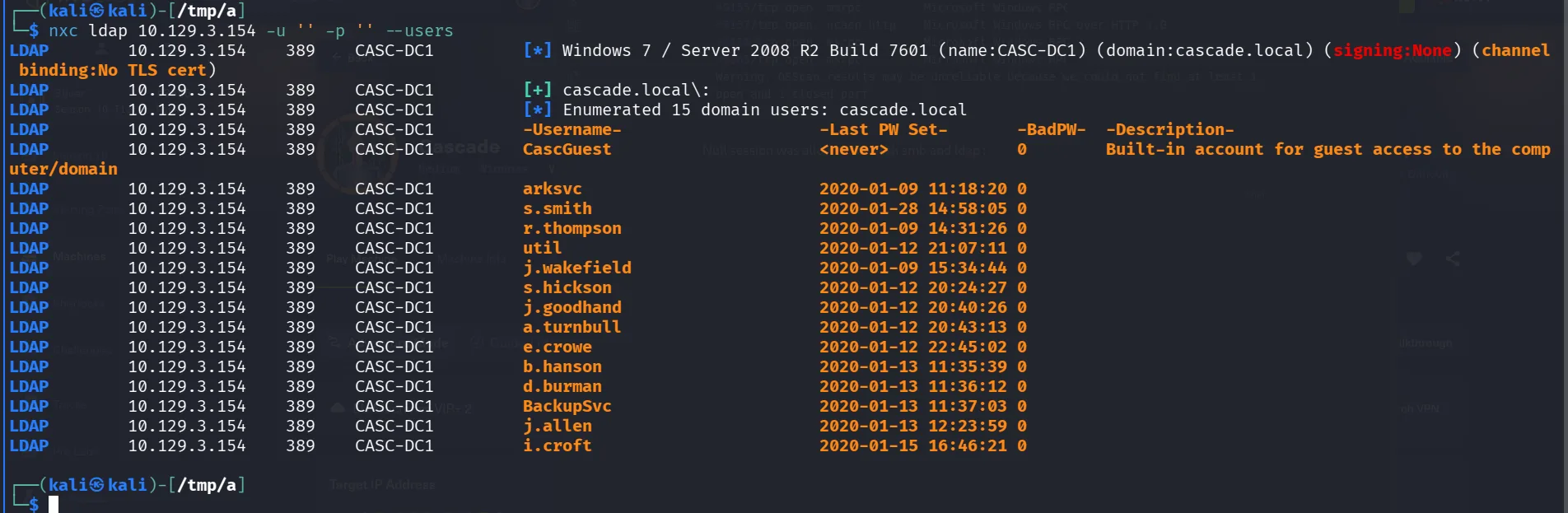Click the -Username- column header
Viewport: 1568px width, 513px height.
tap(572, 129)
